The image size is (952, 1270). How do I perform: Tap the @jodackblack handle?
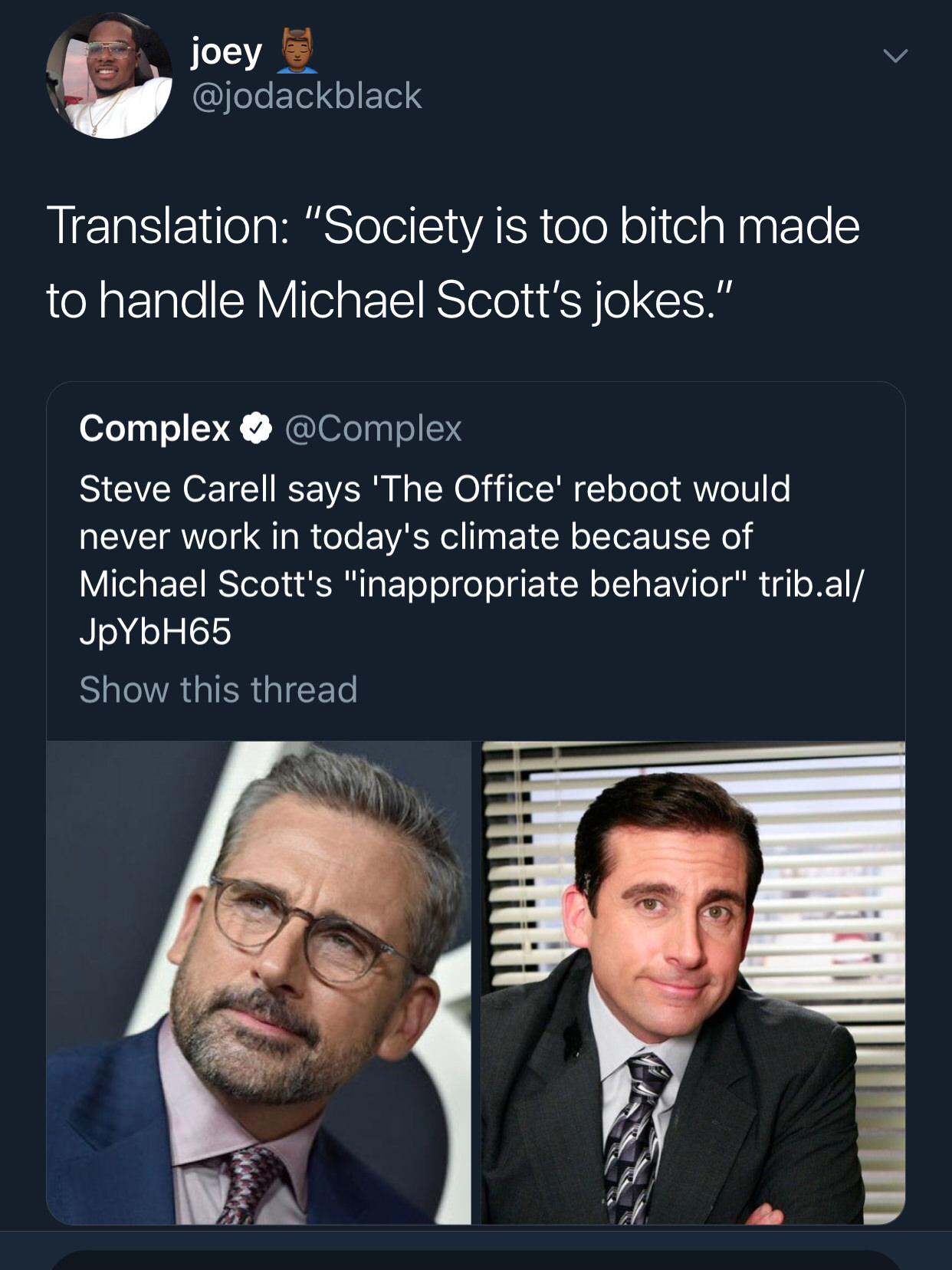point(306,96)
